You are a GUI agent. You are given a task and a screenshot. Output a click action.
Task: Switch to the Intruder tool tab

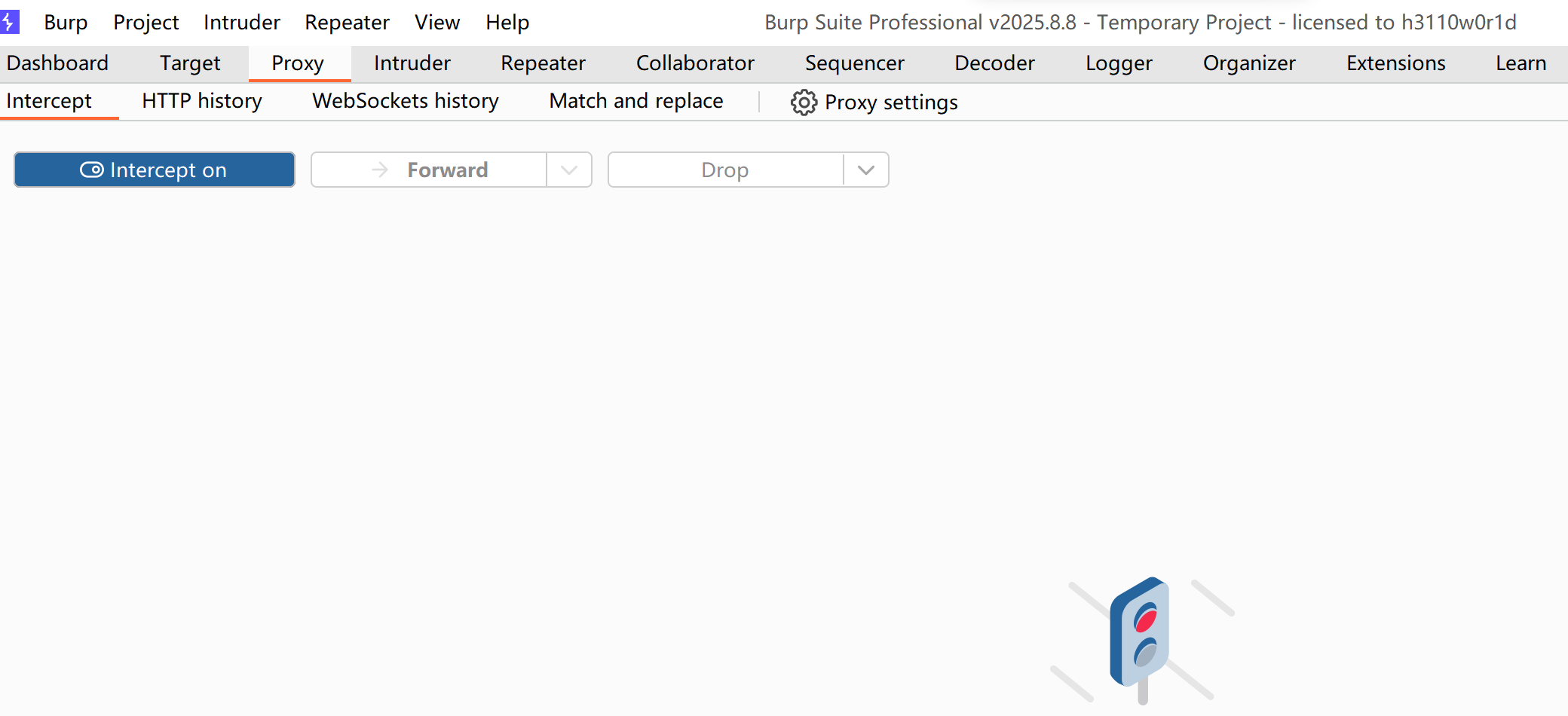click(412, 63)
